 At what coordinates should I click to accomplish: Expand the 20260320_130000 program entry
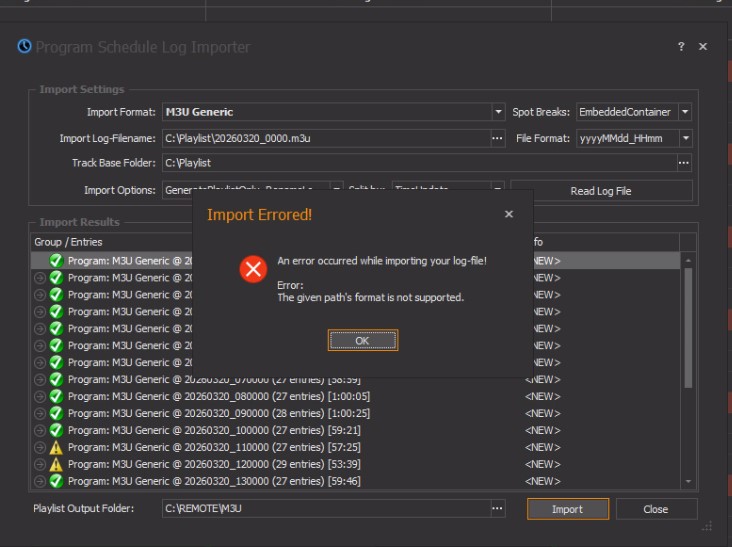(41, 481)
